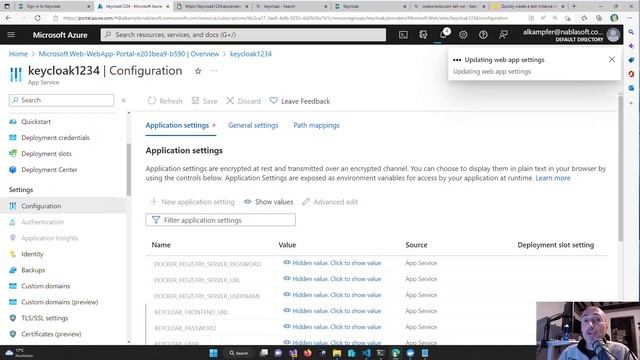Open Deployment Center in the left menu
This screenshot has width=640, height=360.
coord(49,169)
